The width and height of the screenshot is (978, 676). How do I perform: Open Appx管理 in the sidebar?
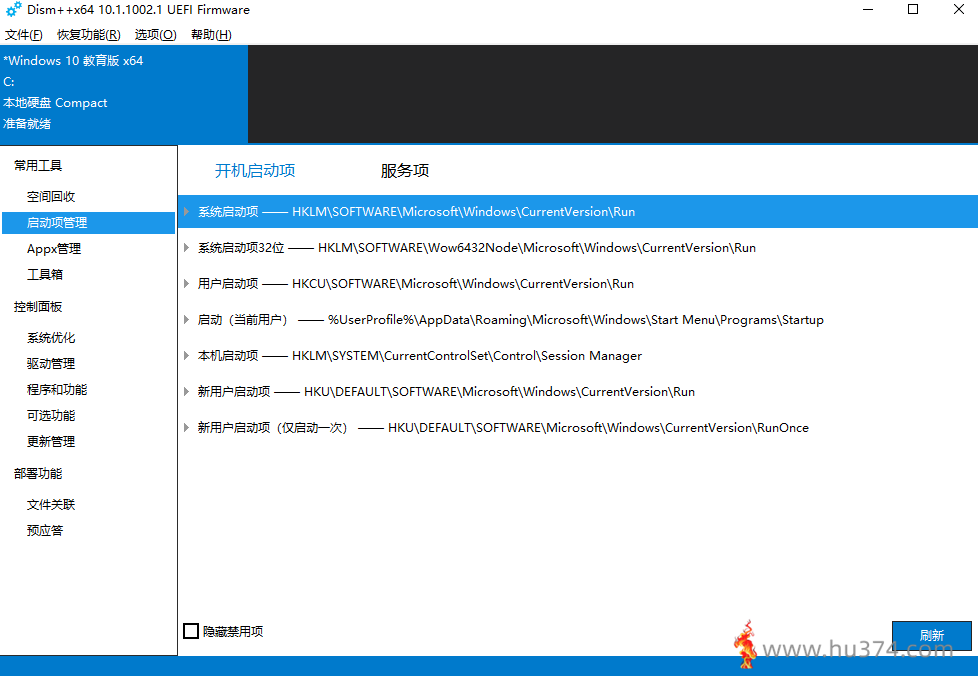click(x=54, y=249)
